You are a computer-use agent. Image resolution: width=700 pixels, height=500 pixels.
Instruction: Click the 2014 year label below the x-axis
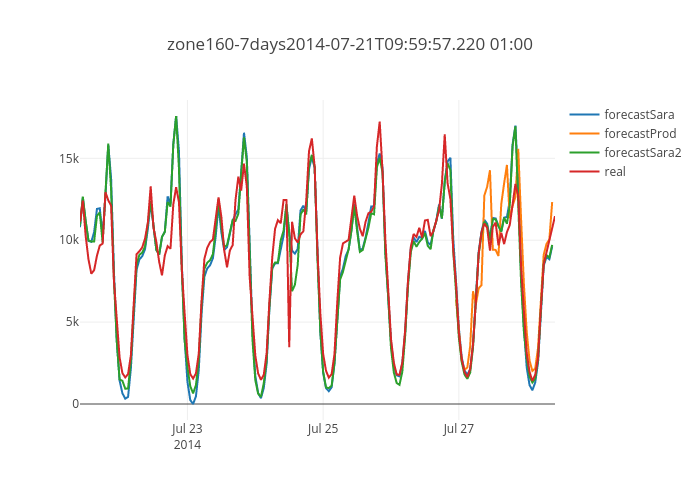(x=187, y=444)
